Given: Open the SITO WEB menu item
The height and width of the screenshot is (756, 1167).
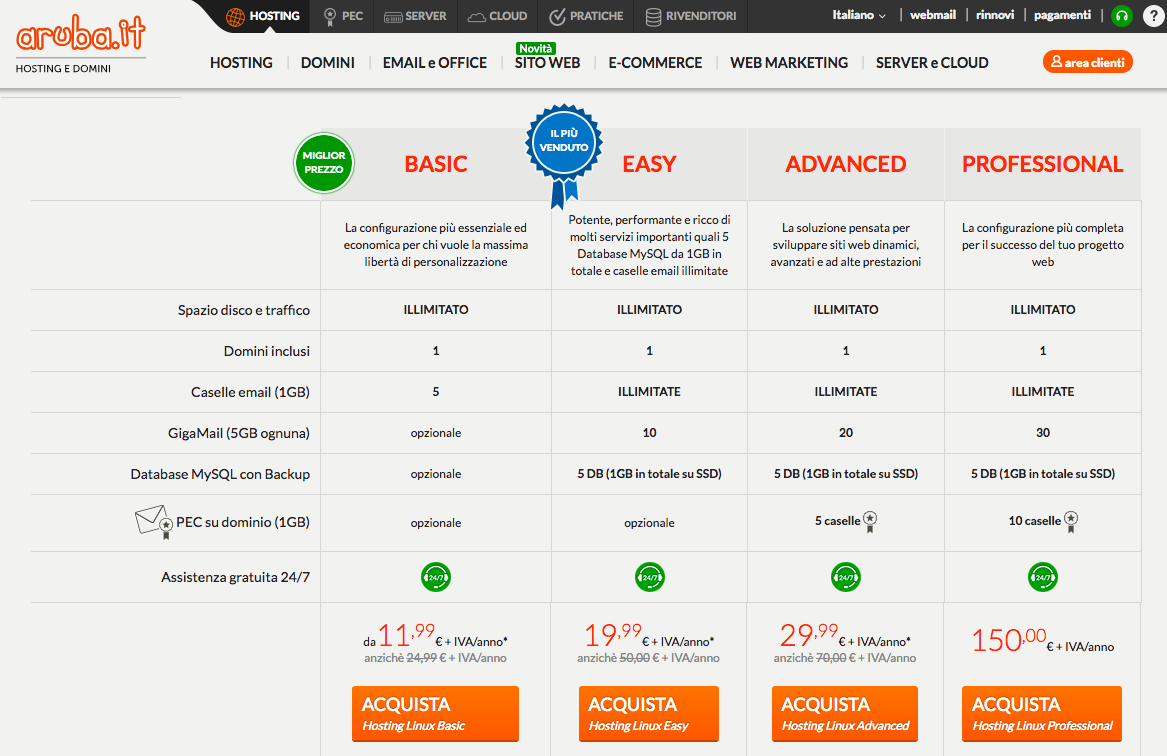Looking at the screenshot, I should [547, 63].
